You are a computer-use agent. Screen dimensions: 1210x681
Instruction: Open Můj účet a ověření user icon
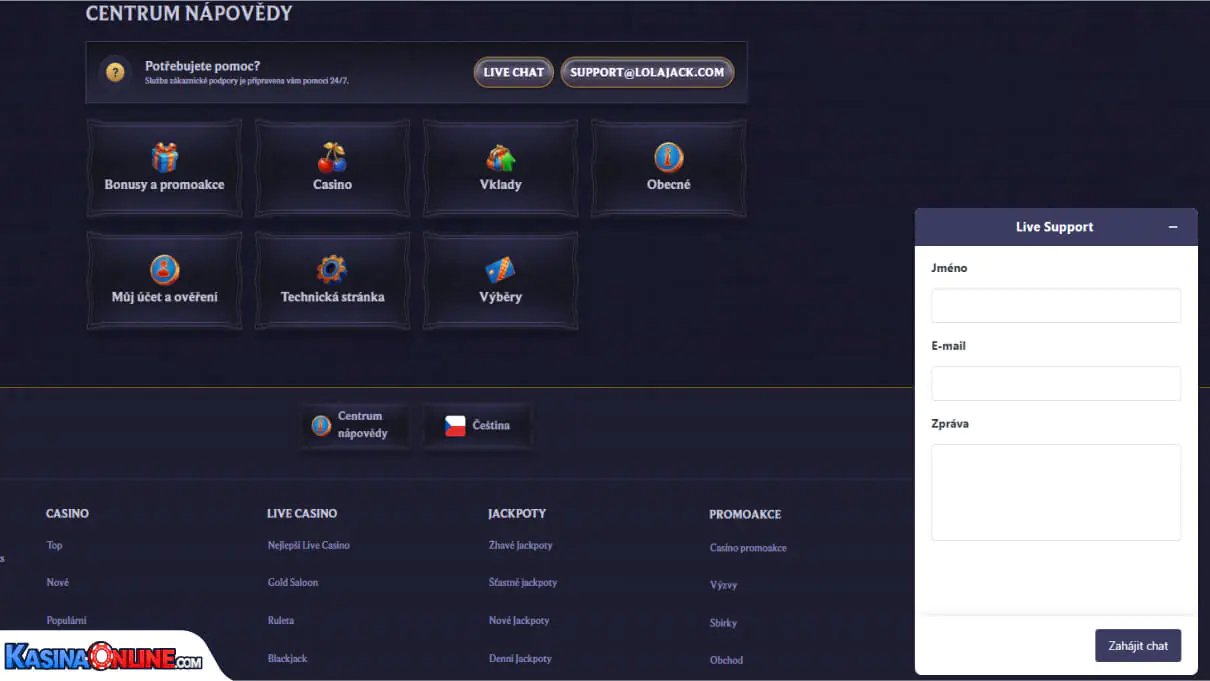point(164,269)
